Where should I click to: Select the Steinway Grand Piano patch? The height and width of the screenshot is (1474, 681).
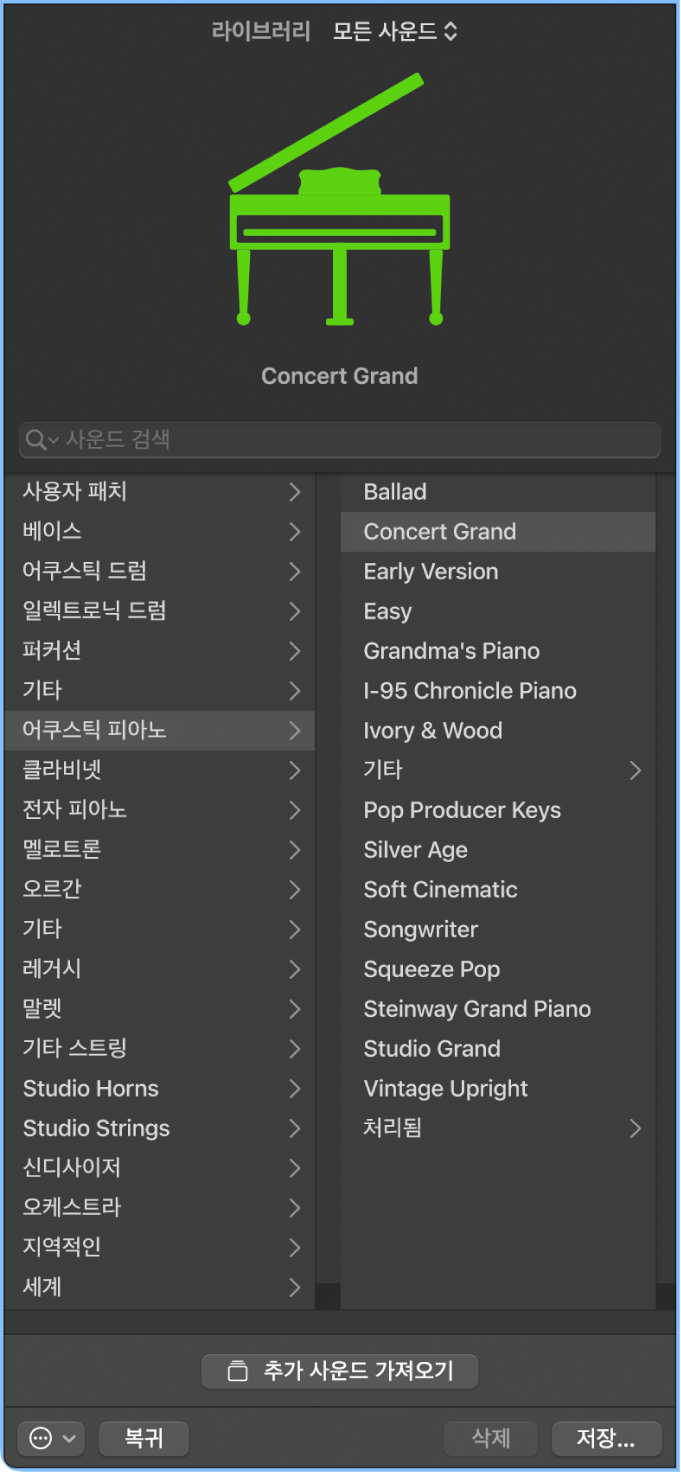[x=498, y=1009]
